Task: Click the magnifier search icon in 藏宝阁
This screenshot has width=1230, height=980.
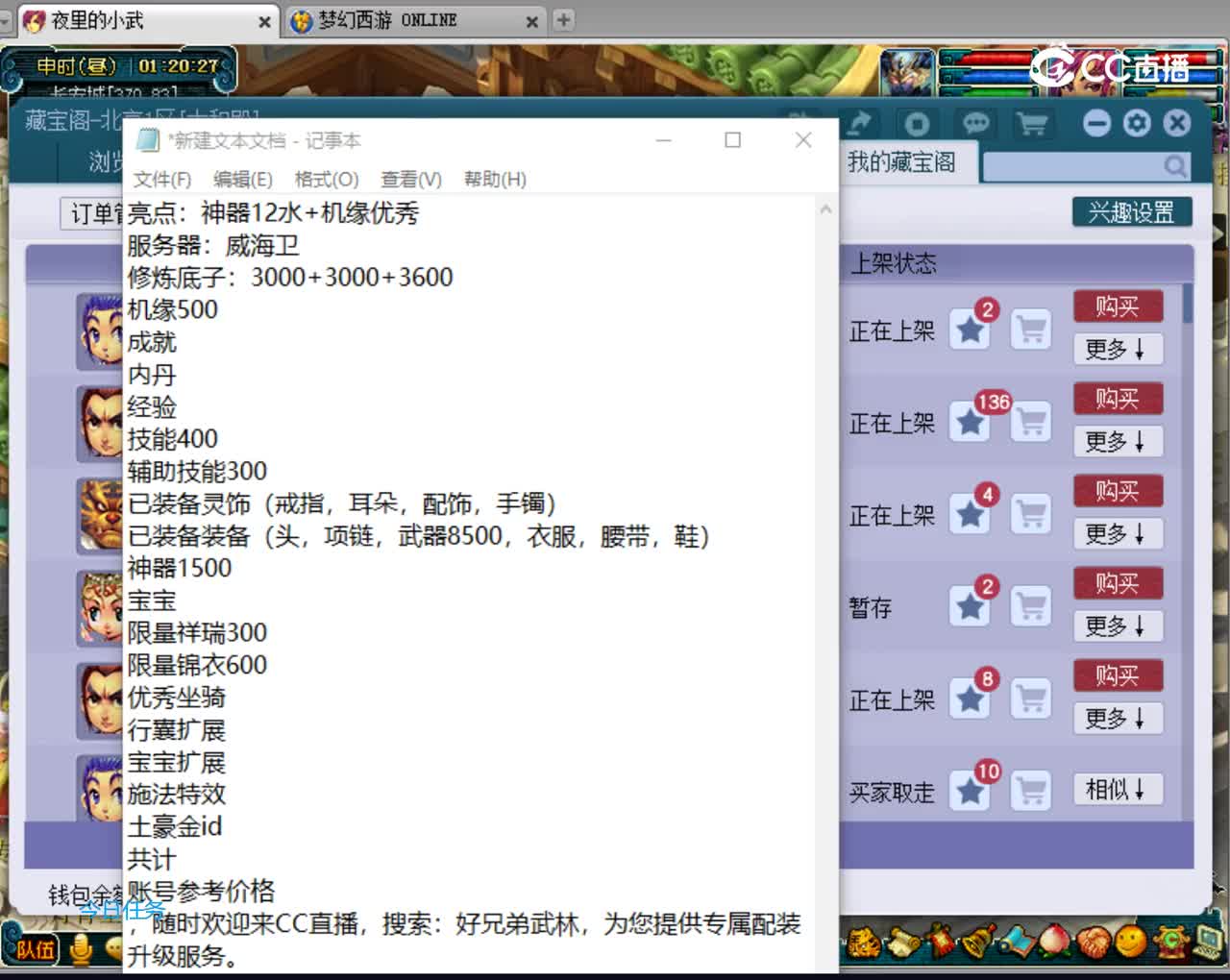Action: (x=1174, y=166)
